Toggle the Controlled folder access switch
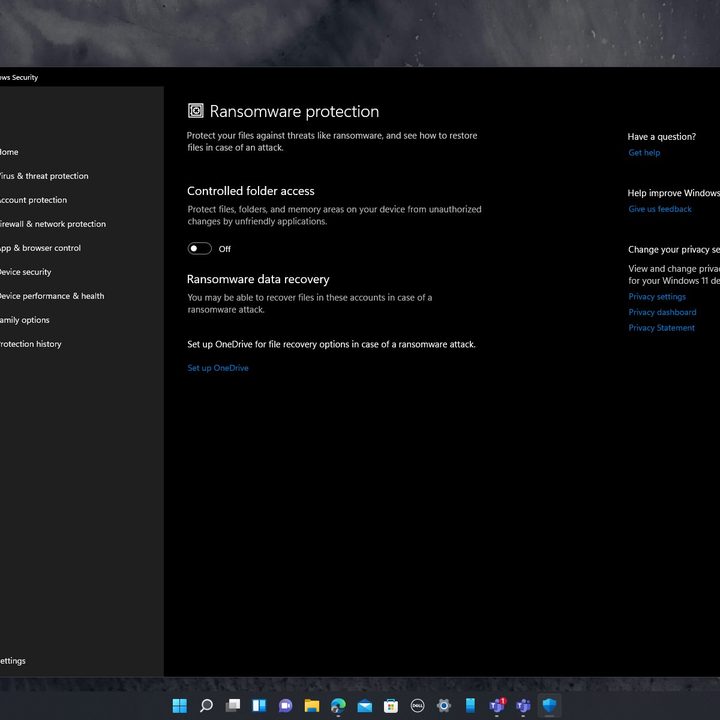Screen dimensions: 720x720 coord(199,248)
